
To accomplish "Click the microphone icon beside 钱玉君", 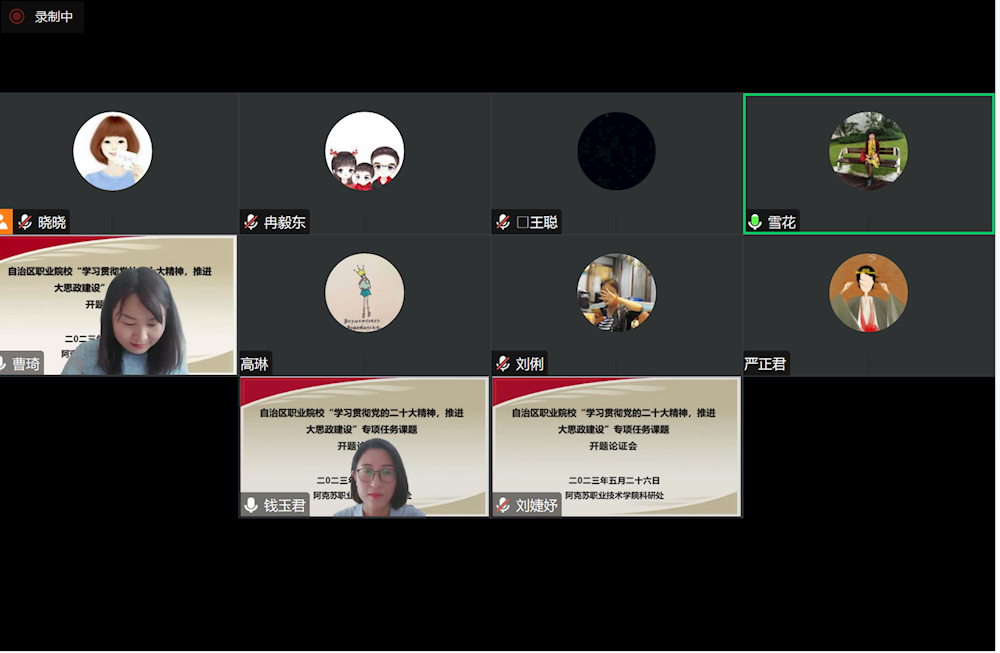I will click(x=251, y=506).
